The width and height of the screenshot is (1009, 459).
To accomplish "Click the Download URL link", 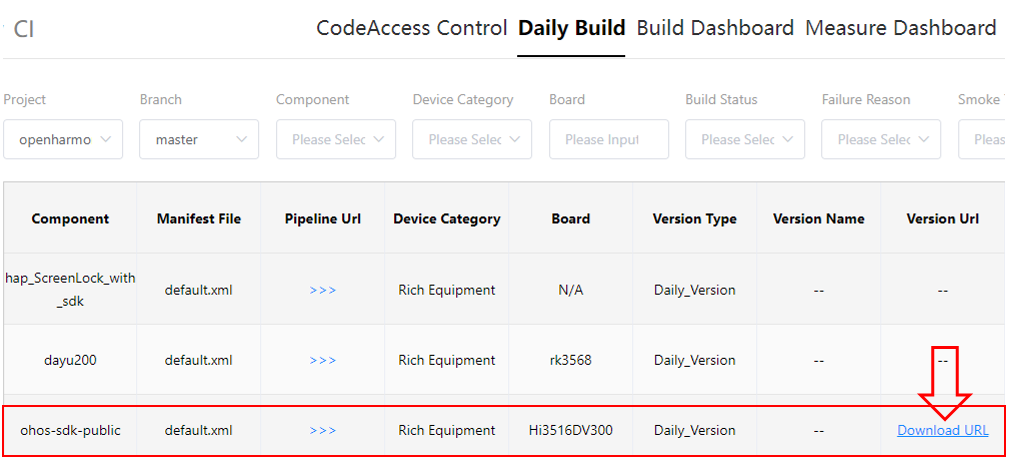I will point(942,430).
